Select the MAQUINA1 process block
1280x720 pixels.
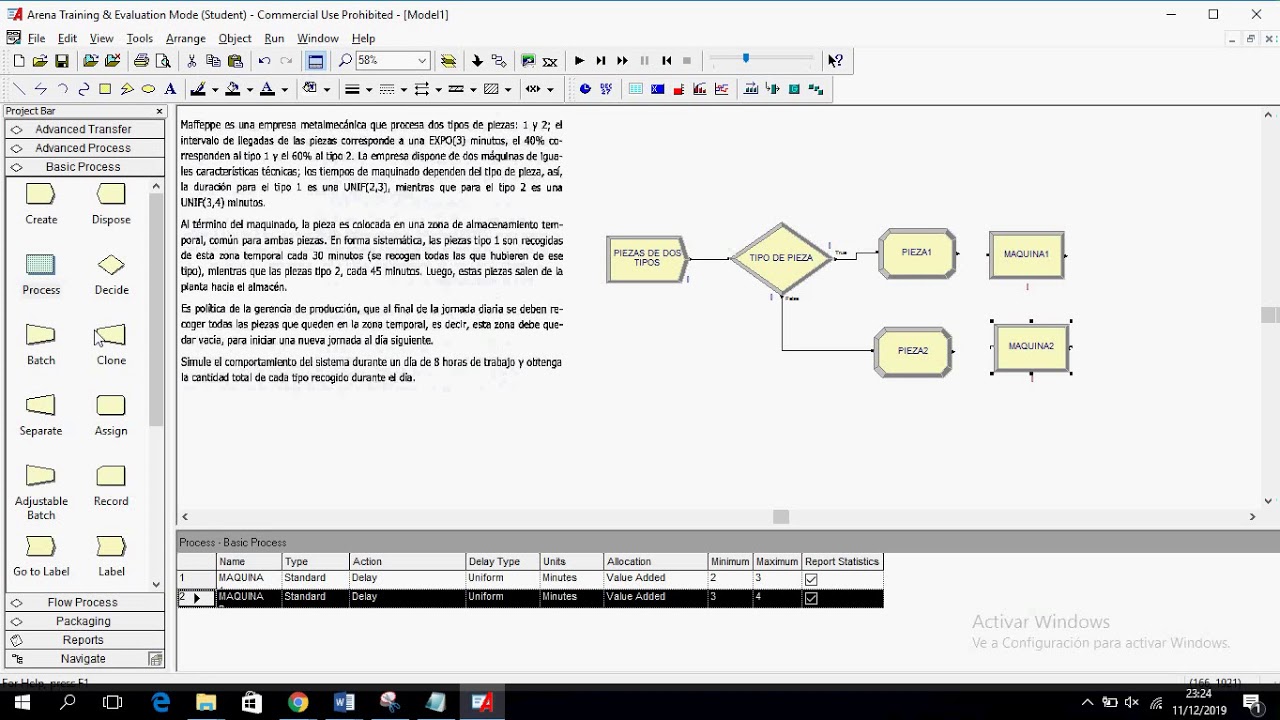tap(1027, 254)
